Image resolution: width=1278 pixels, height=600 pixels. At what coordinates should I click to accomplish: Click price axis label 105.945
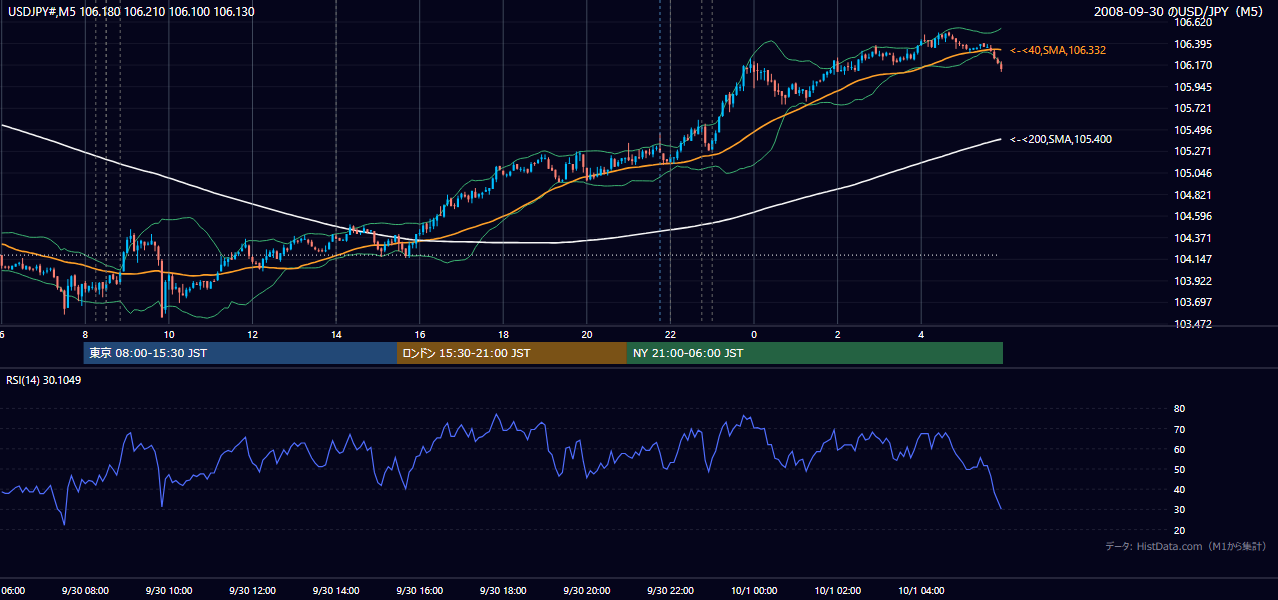point(1194,87)
